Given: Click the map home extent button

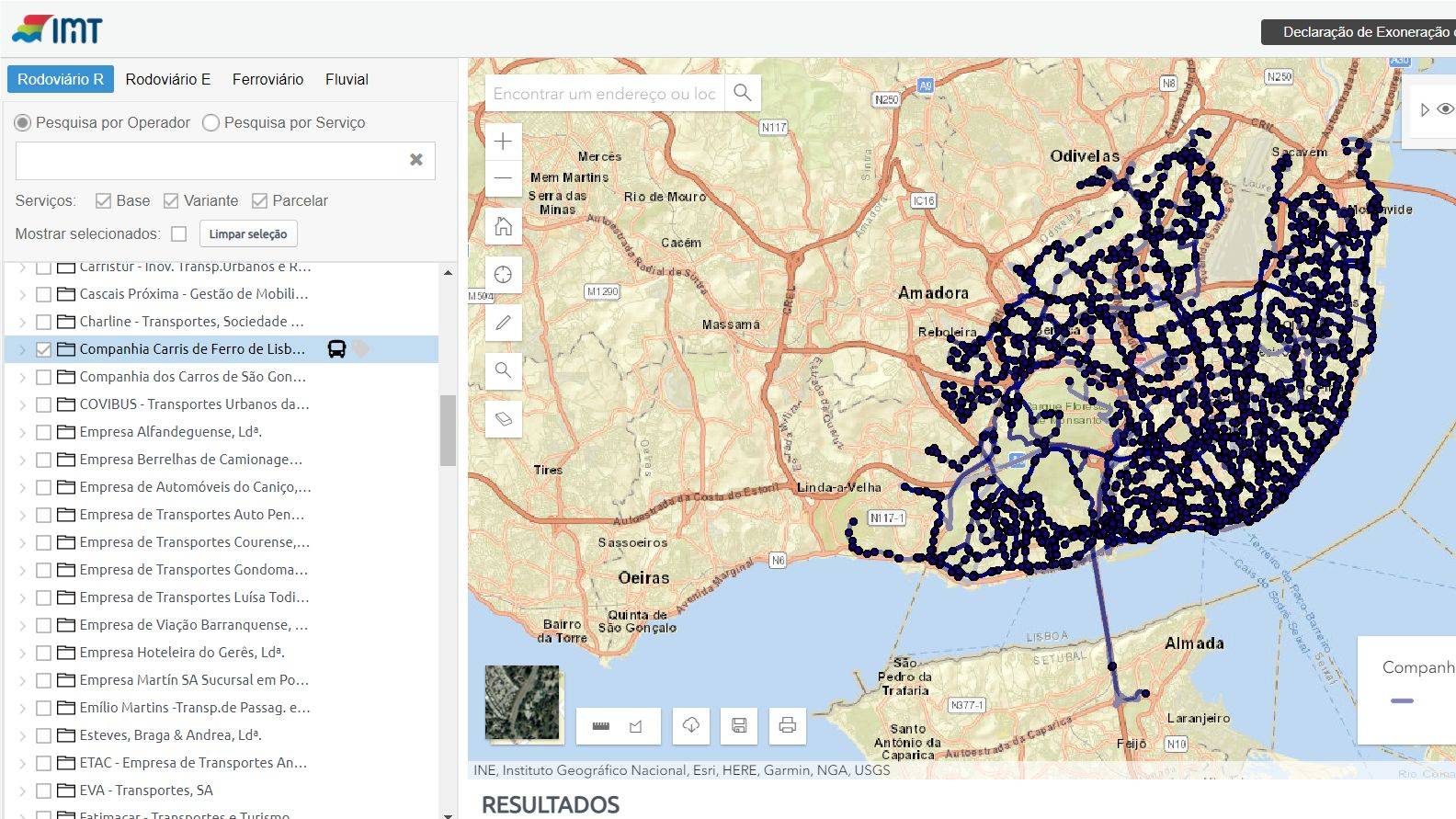Looking at the screenshot, I should tap(503, 226).
